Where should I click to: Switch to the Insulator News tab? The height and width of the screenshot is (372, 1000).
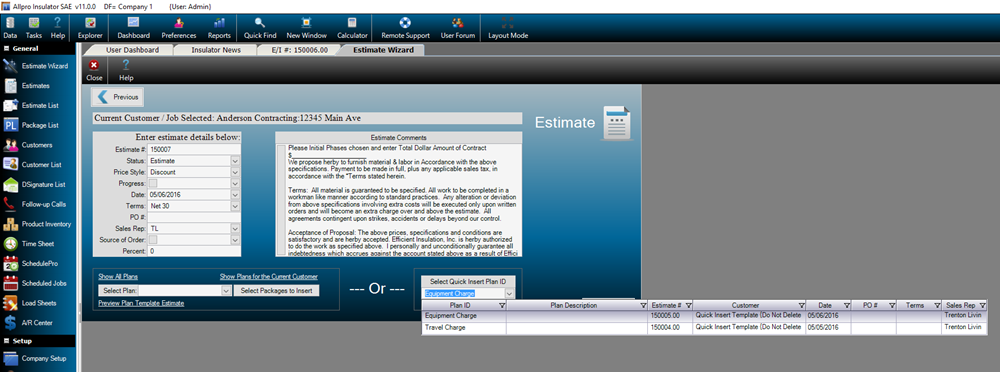216,50
